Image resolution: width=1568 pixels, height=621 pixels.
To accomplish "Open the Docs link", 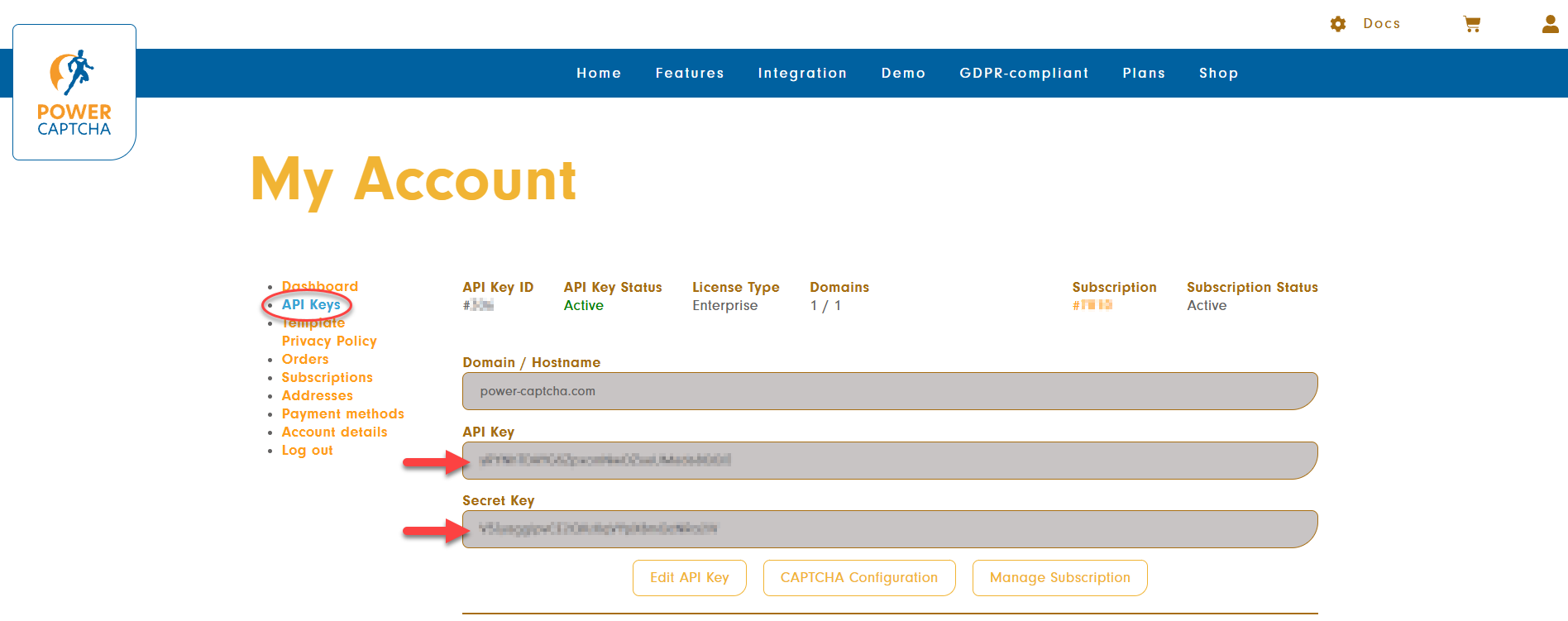I will [x=1382, y=24].
